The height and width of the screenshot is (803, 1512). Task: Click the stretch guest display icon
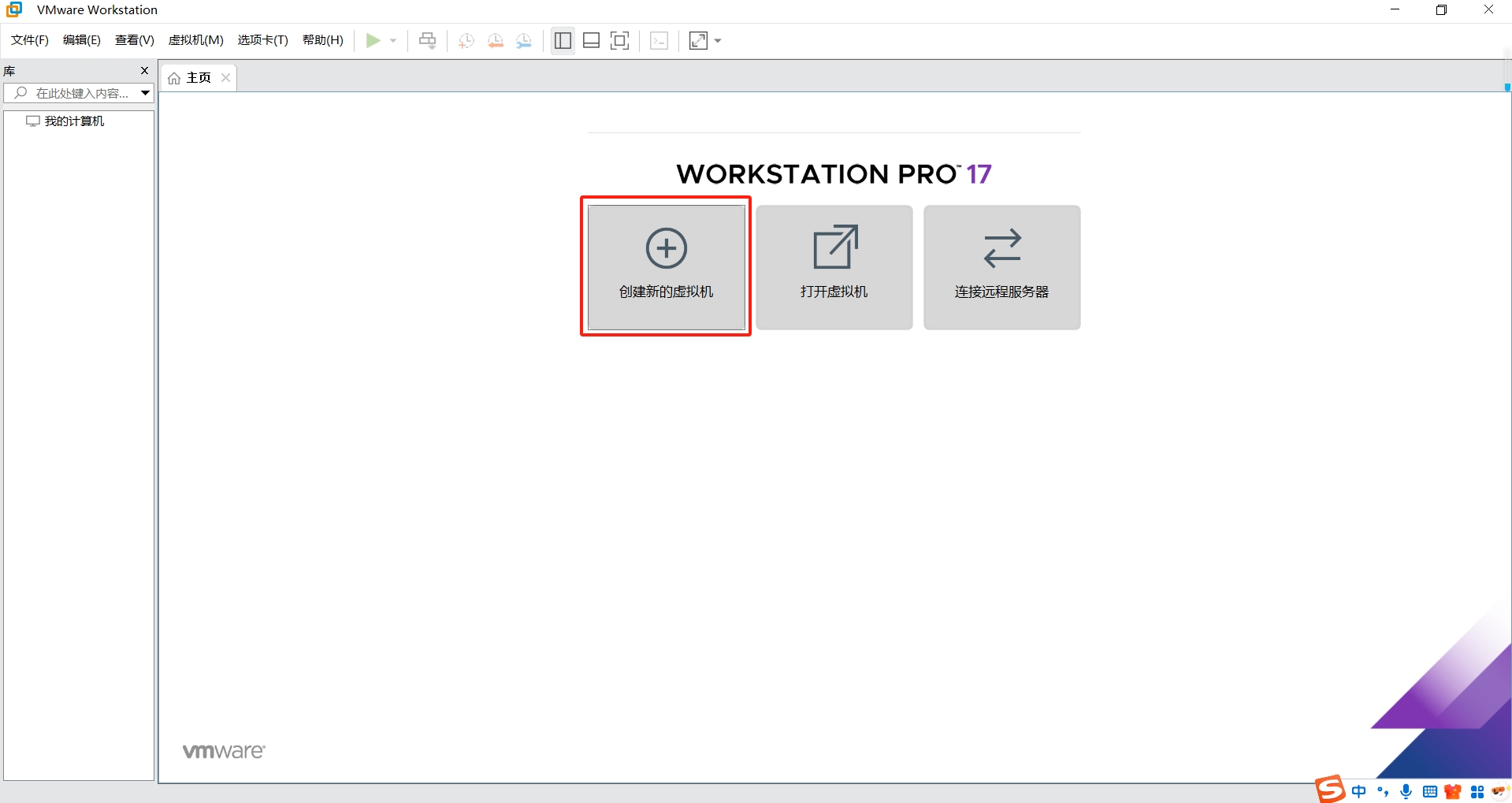(698, 40)
